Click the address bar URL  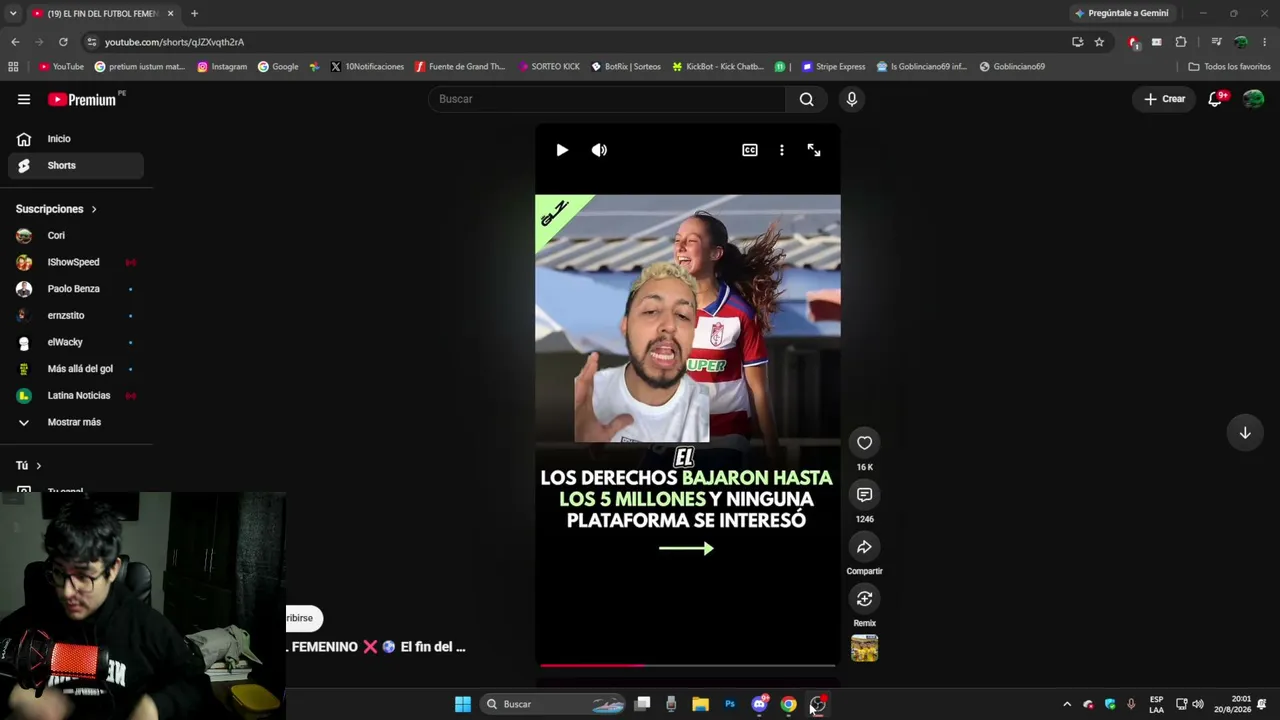[x=174, y=42]
